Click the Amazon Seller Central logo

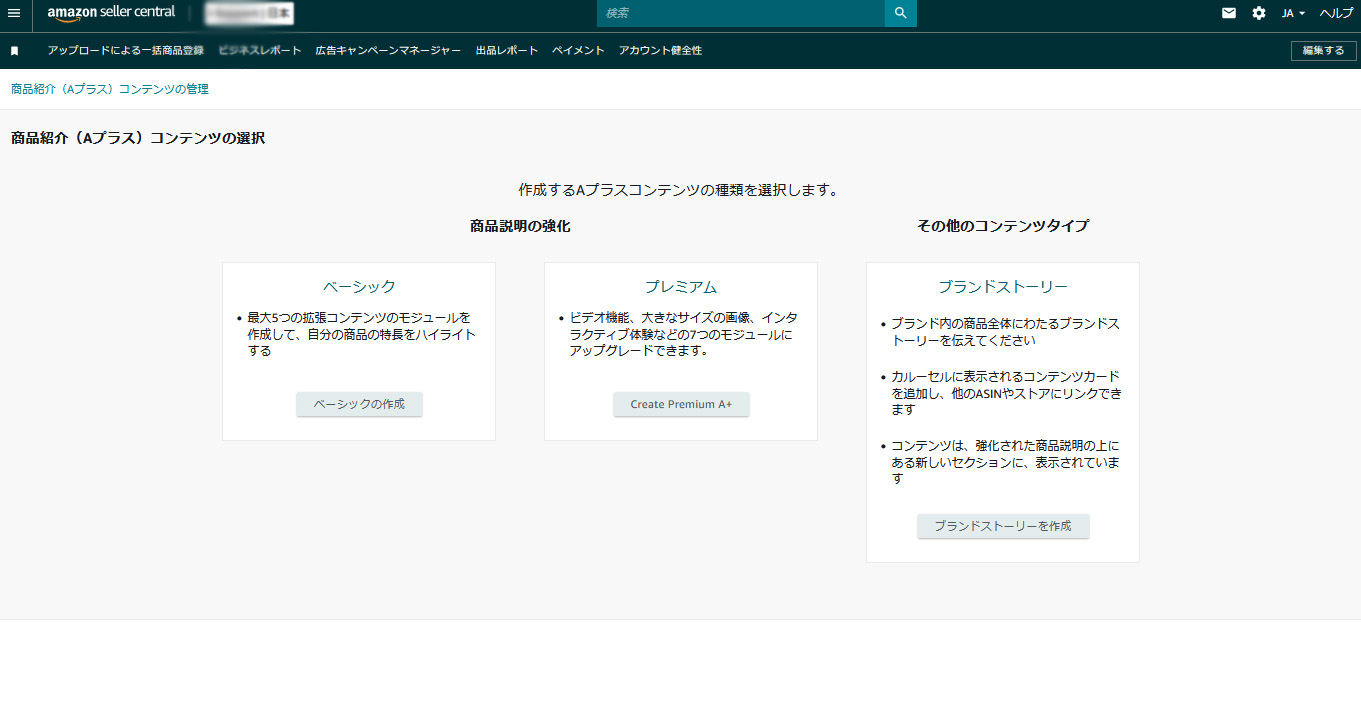(111, 13)
